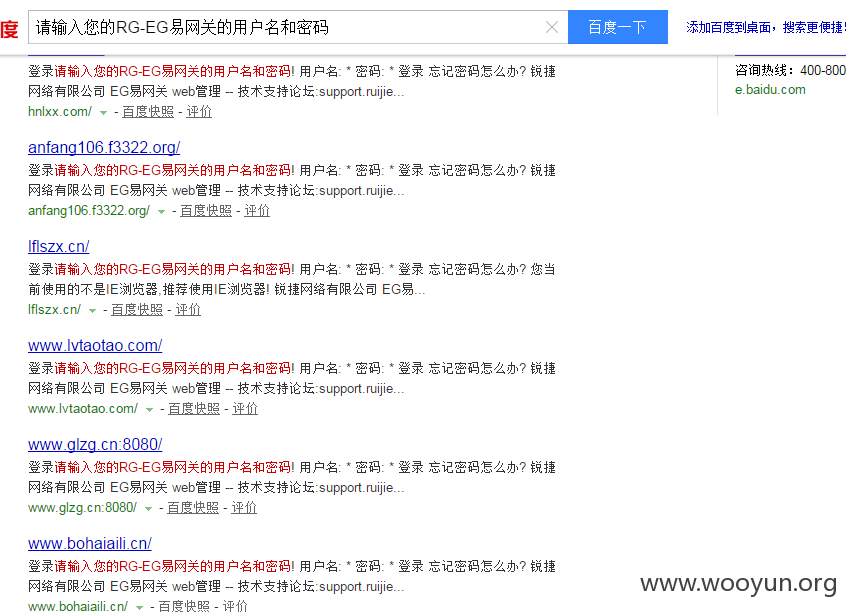Open 添加百度到桌面 link at top right
This screenshot has width=846, height=612.
(766, 27)
